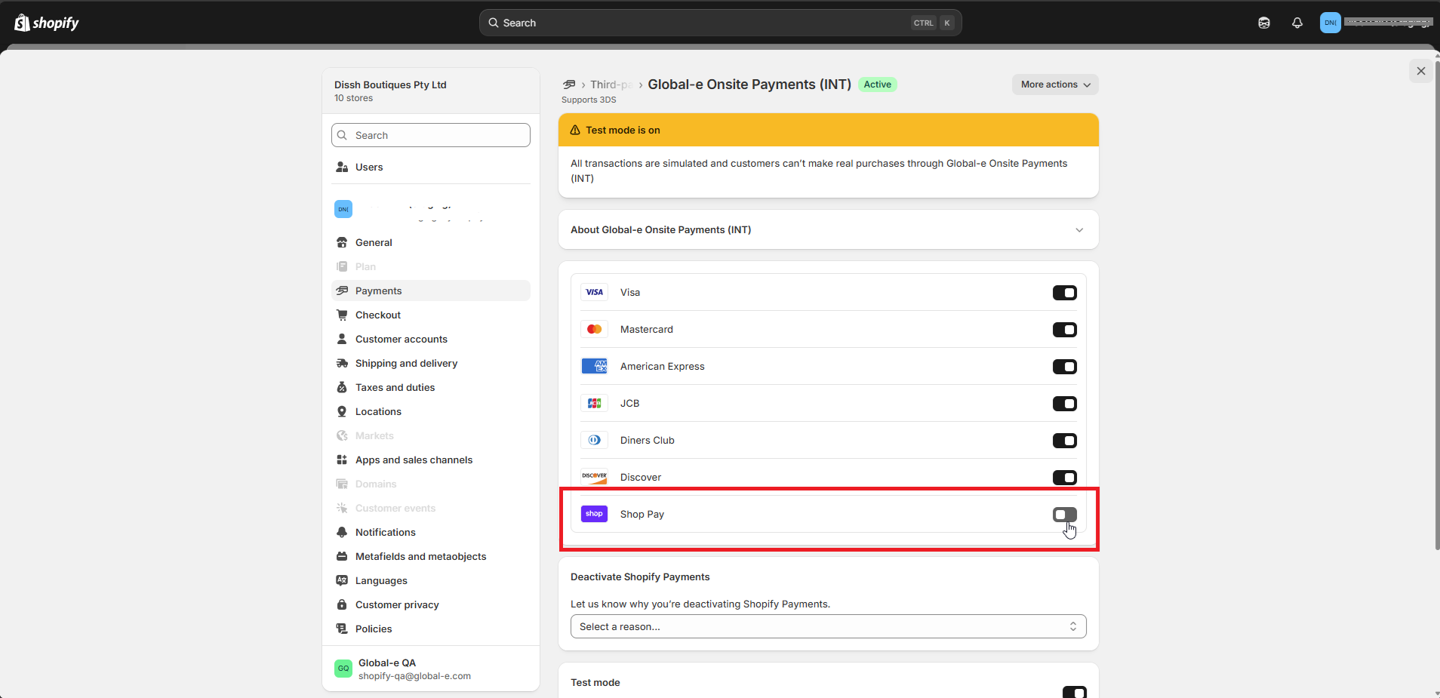This screenshot has height=698, width=1440.
Task: Click the Third-party breadcrumb link
Action: 609,85
